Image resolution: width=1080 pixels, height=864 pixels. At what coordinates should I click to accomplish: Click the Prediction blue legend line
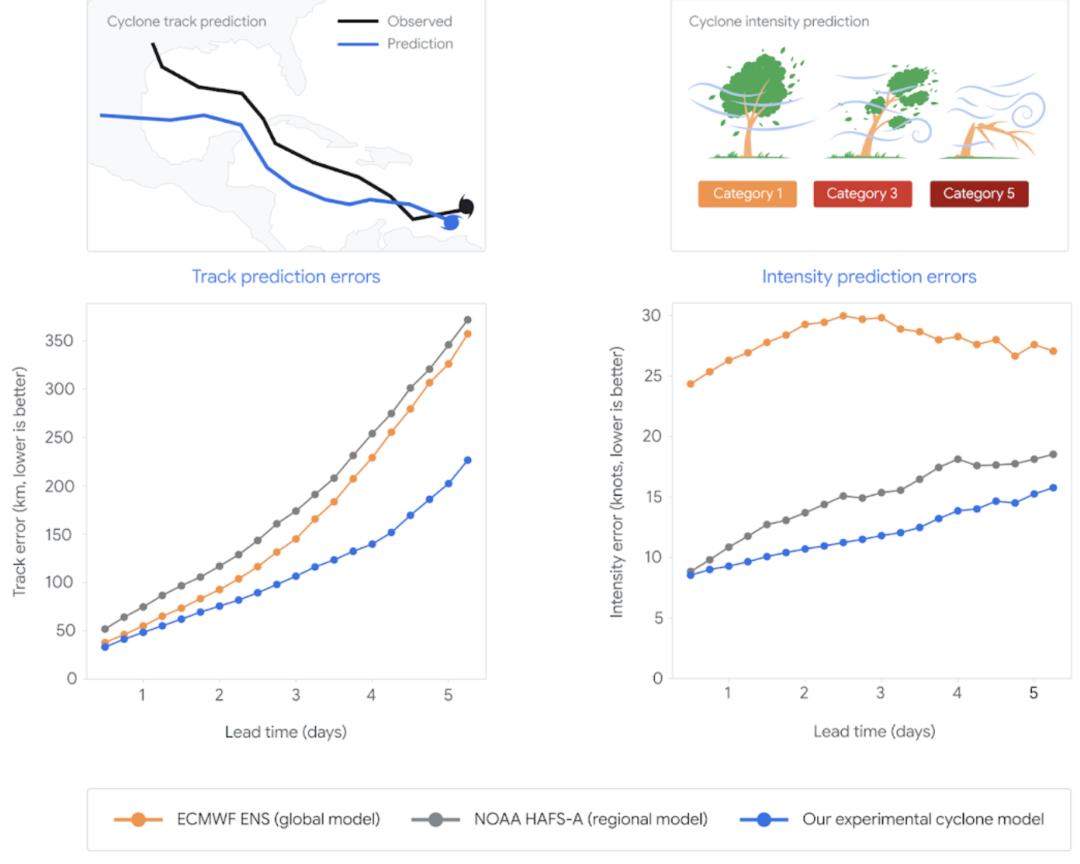357,44
